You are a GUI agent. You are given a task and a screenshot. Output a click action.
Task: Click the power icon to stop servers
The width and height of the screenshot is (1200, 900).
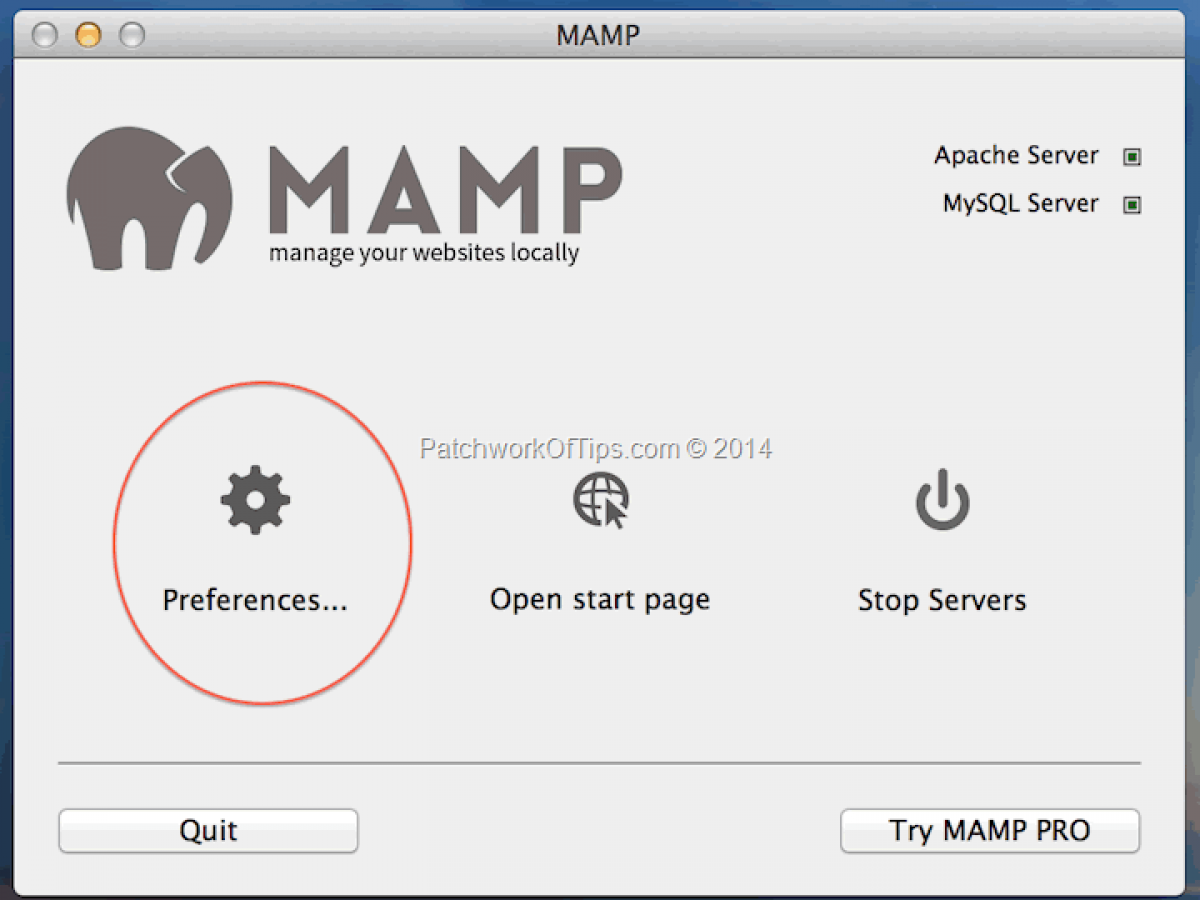(942, 501)
